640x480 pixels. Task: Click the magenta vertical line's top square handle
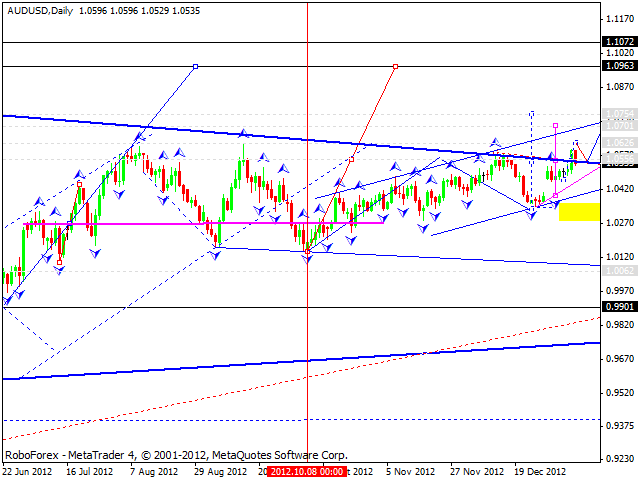coord(555,124)
